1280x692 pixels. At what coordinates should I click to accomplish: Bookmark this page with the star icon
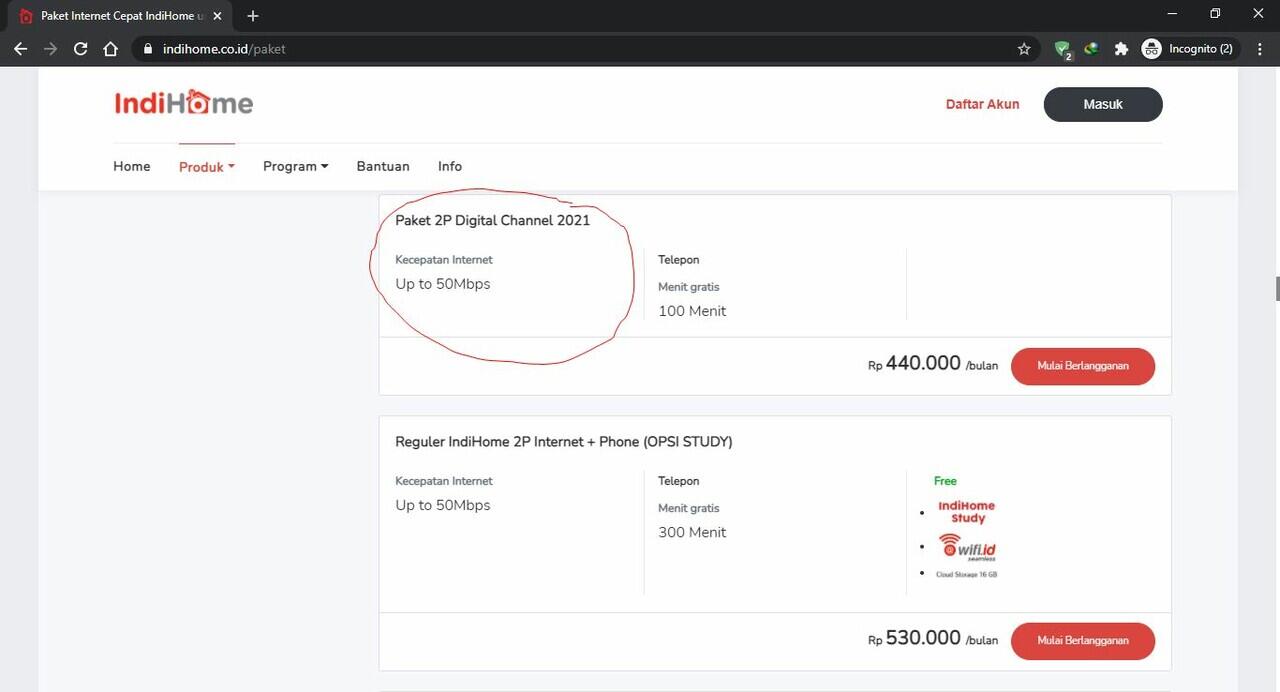point(1024,48)
